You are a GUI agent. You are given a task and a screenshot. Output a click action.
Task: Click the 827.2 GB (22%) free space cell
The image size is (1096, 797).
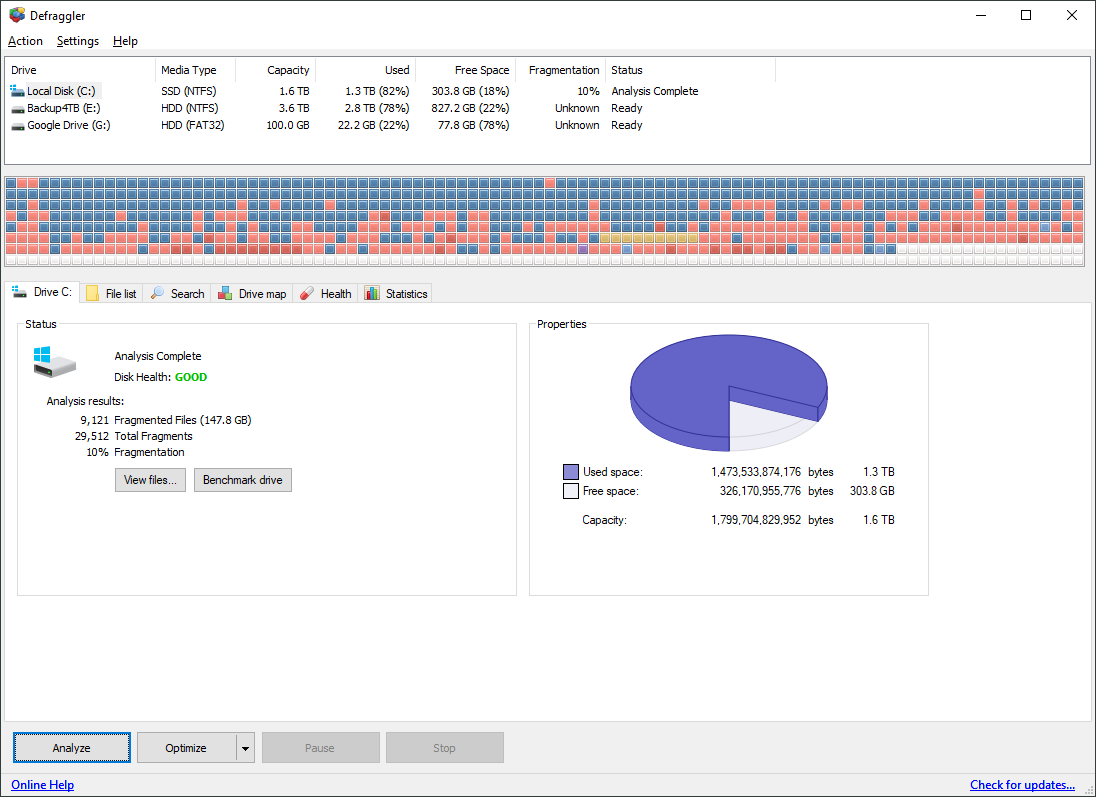pos(470,108)
